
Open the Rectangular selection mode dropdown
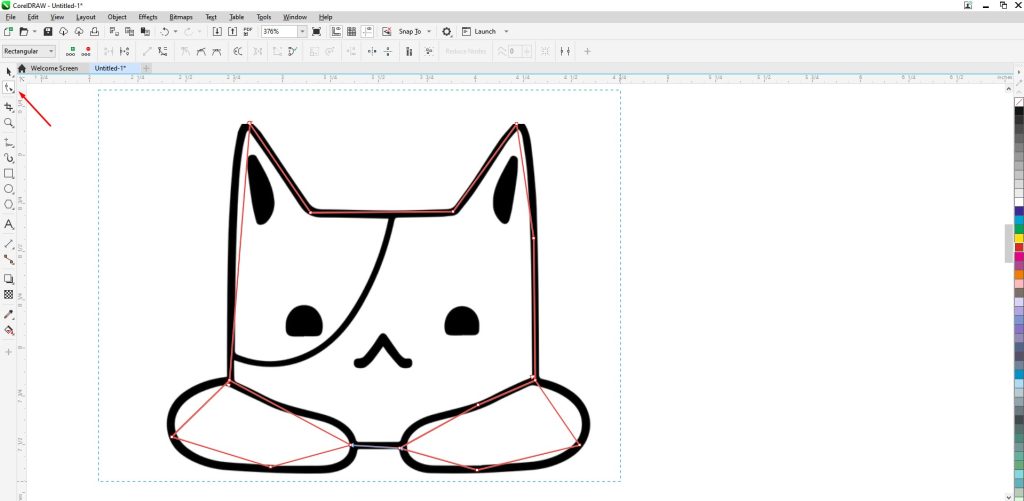(29, 51)
